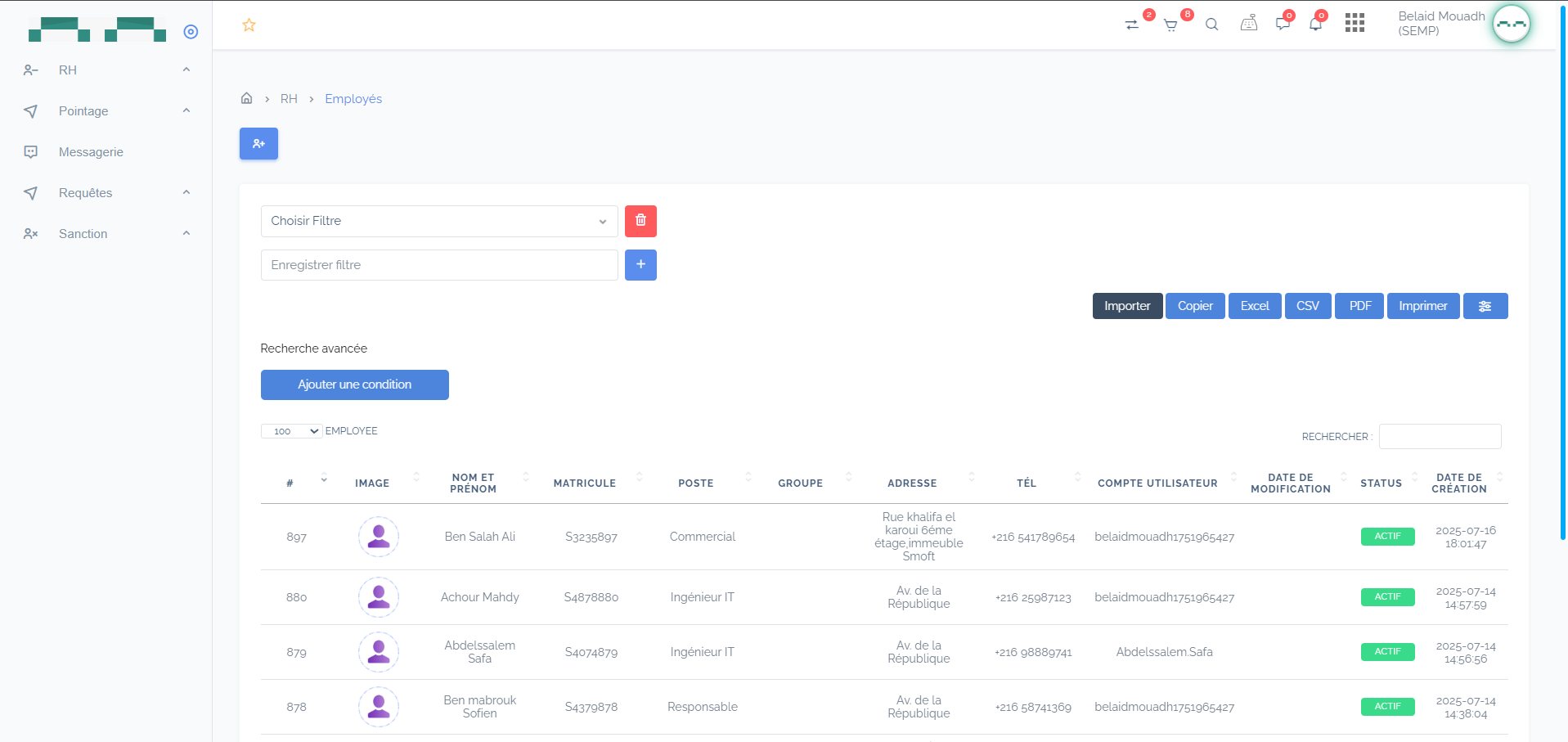Screen dimensions: 1568x742
Task: Open column settings sliders icon button
Action: click(x=1485, y=306)
